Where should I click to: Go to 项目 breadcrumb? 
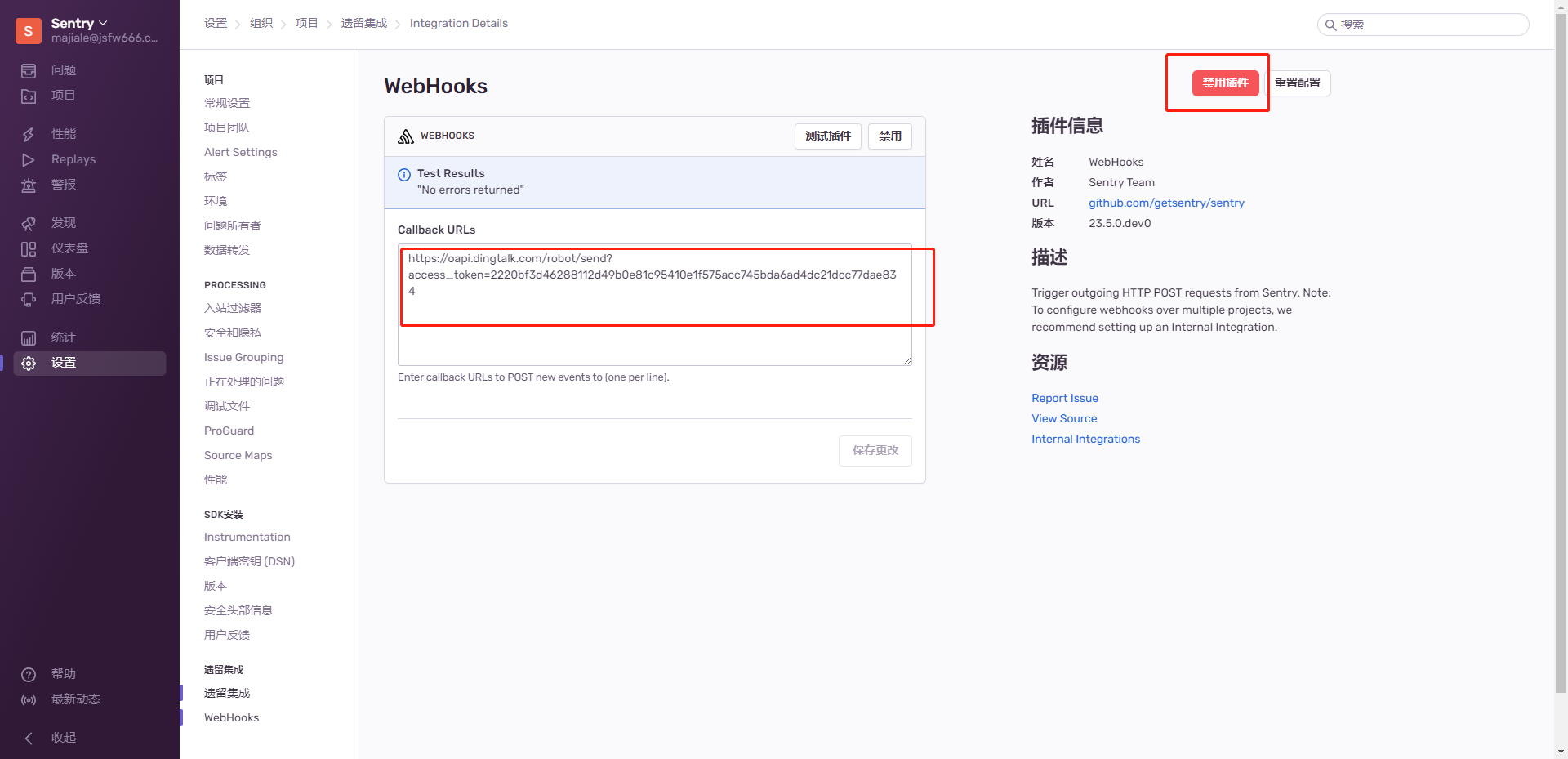tap(307, 23)
